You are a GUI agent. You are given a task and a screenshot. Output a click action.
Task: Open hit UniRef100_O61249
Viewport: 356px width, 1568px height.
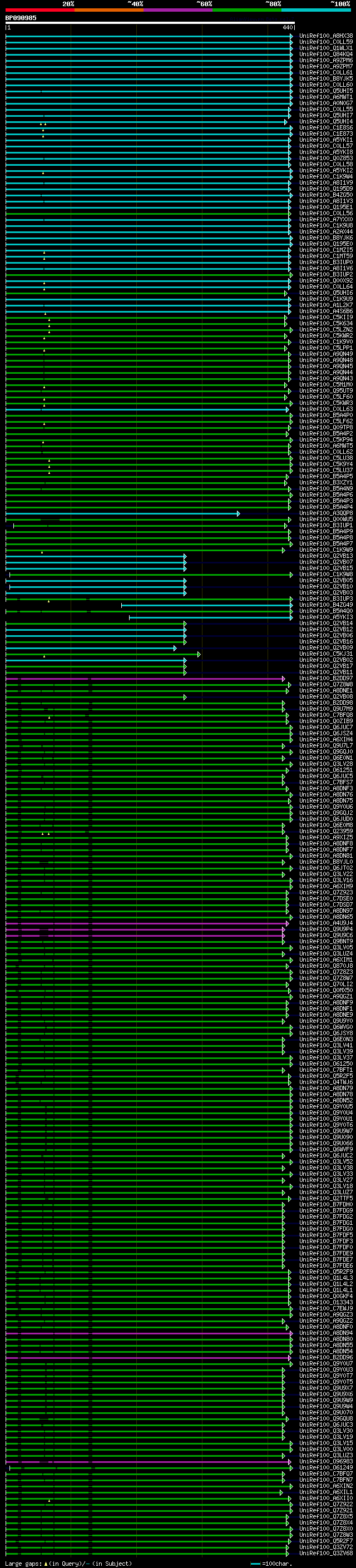coord(326,1467)
